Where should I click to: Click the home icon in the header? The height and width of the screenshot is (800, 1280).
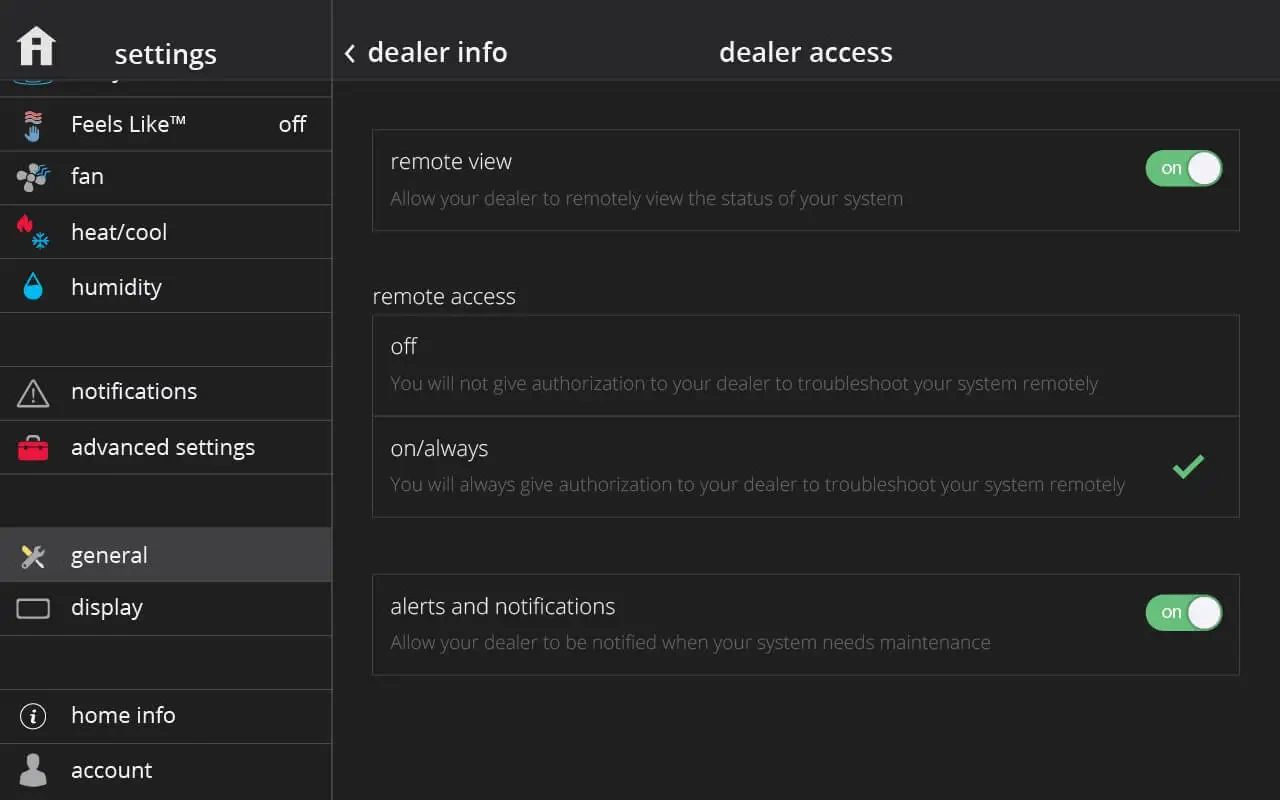[36, 46]
